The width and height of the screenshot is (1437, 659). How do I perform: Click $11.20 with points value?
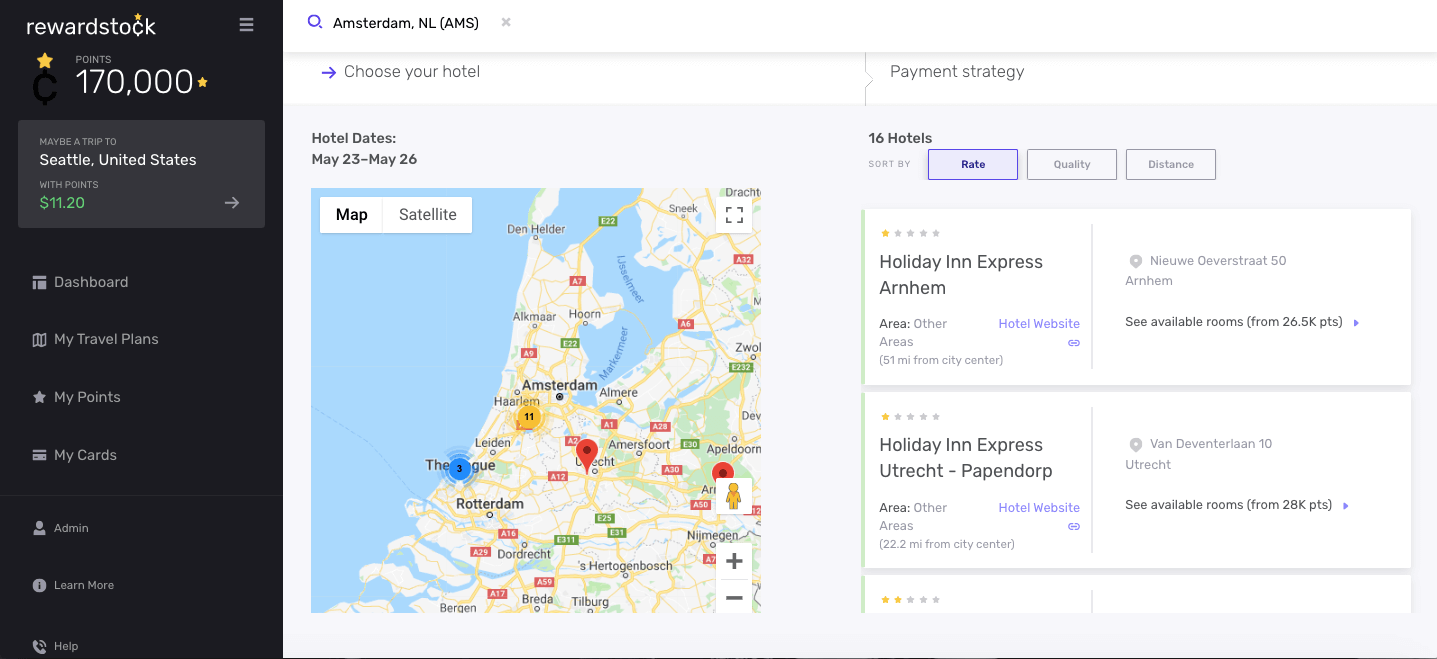click(x=62, y=203)
